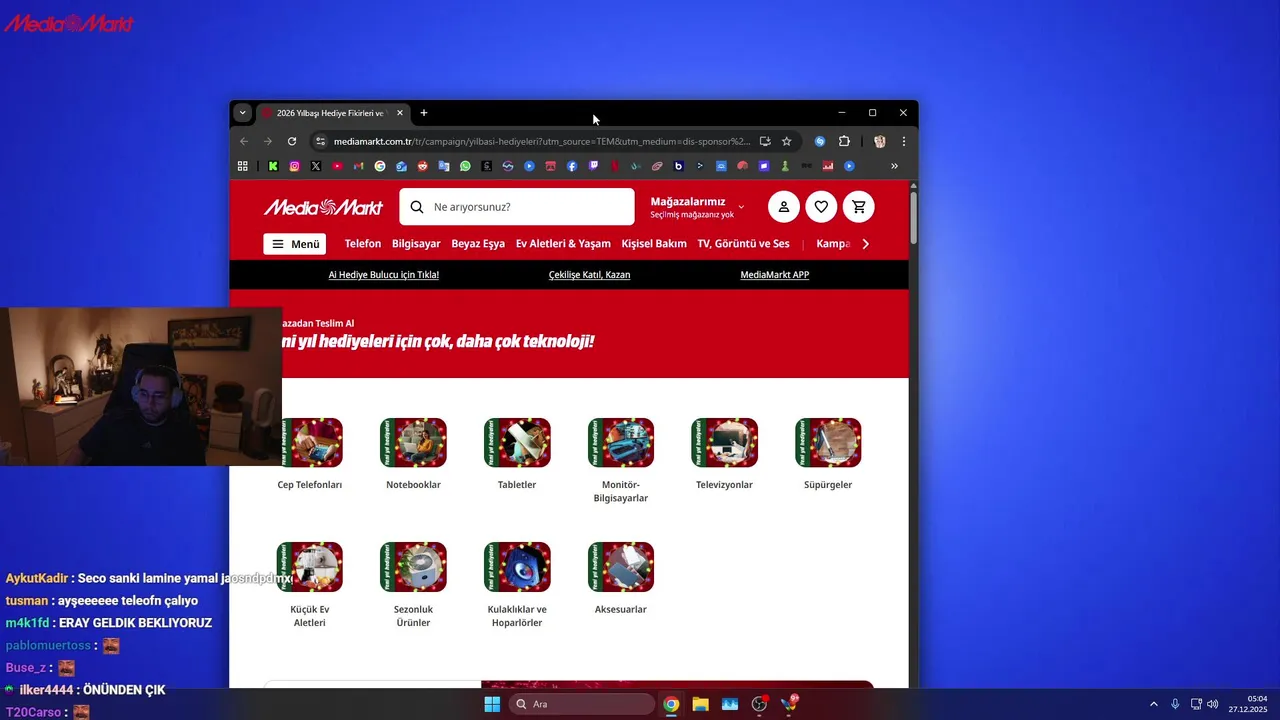Open the Reddit bookmark

pos(422,166)
